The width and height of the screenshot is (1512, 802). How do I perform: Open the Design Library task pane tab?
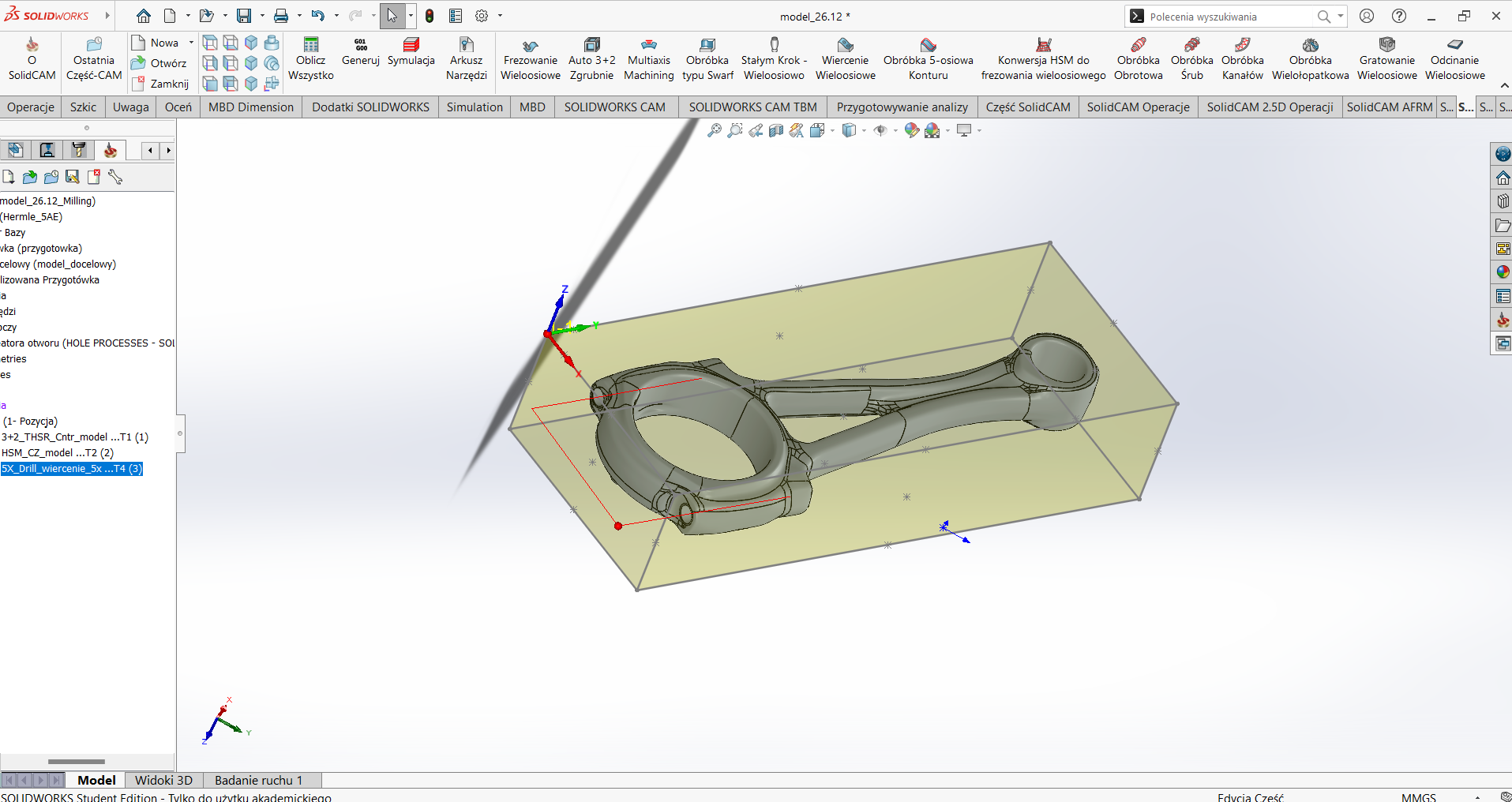click(x=1503, y=201)
